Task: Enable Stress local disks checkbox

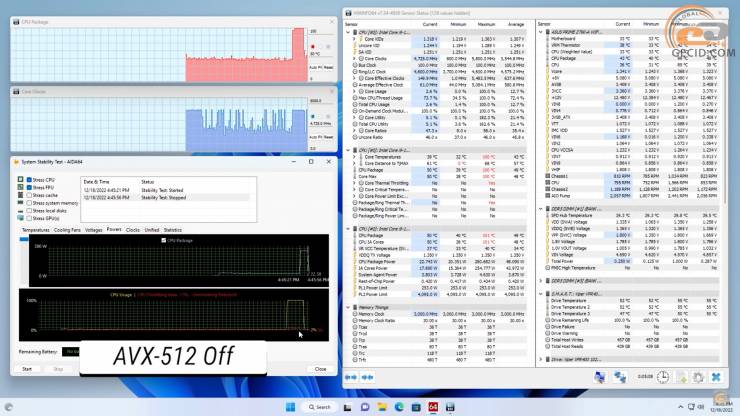Action: point(29,211)
